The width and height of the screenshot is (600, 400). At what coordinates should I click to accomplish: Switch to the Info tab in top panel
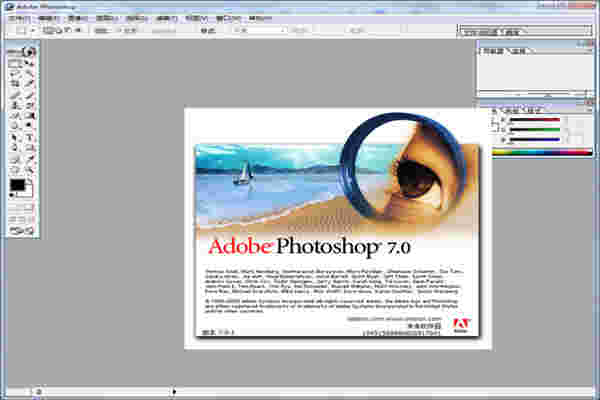point(520,51)
